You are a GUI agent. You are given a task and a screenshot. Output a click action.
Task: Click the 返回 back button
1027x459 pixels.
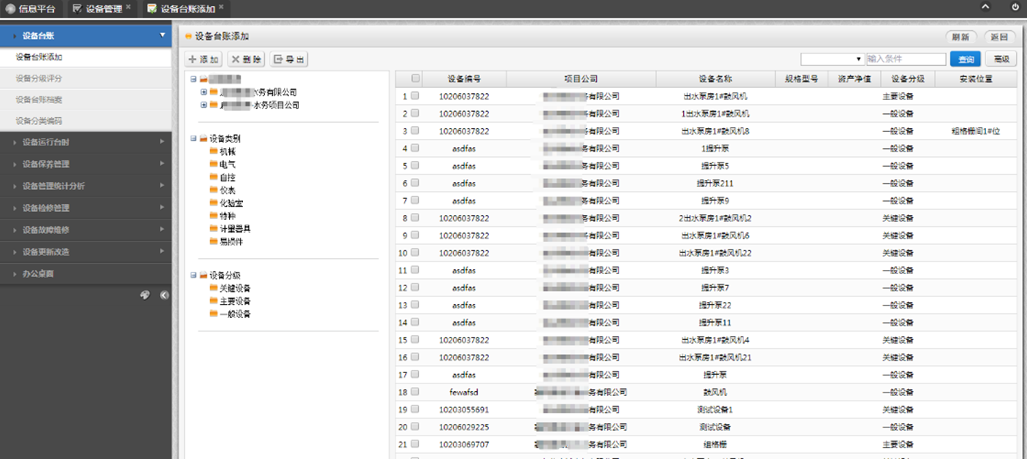999,37
